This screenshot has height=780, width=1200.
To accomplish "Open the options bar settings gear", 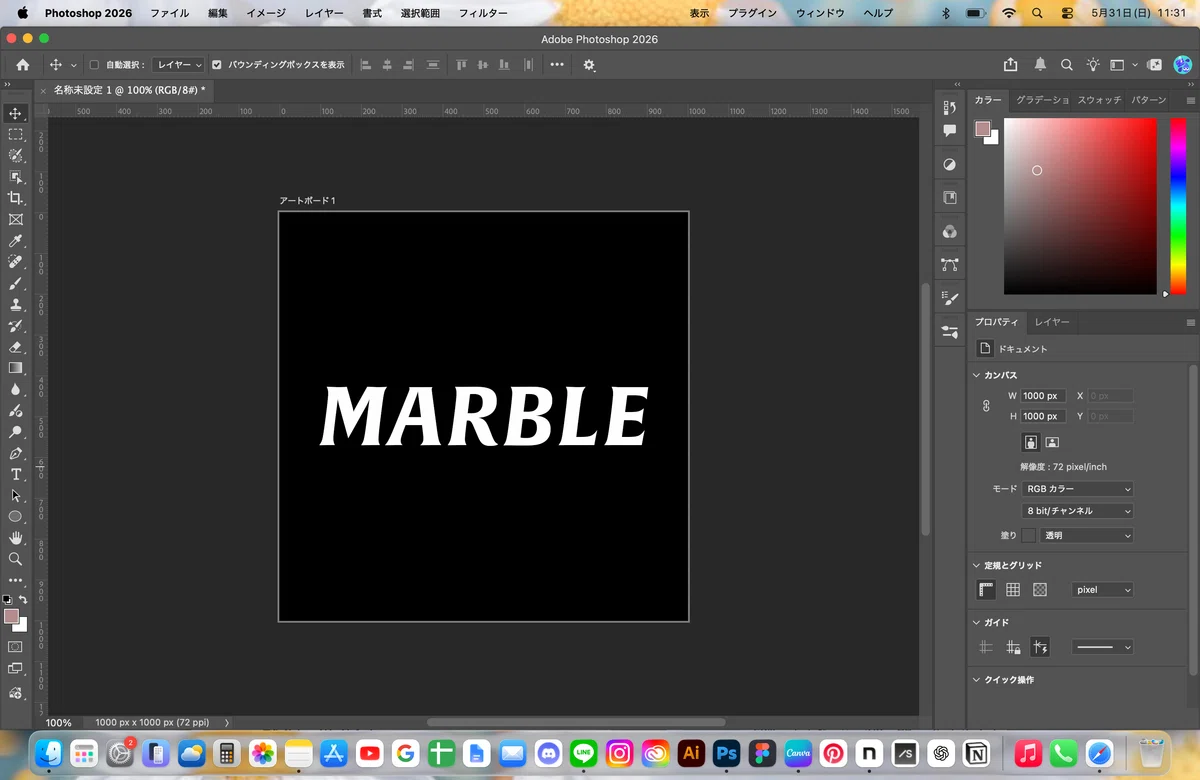I will coord(589,65).
